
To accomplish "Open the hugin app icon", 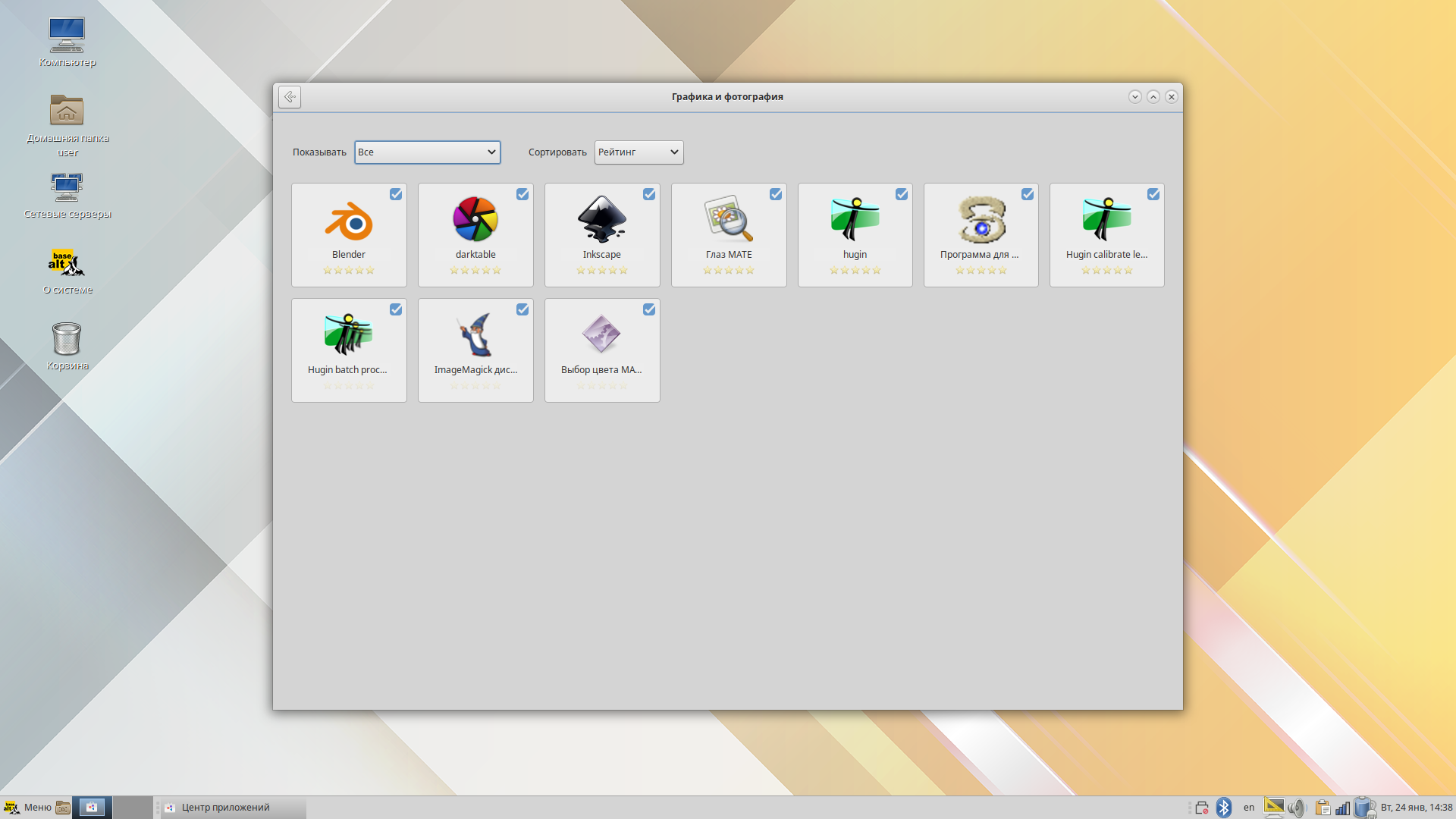I will (855, 220).
